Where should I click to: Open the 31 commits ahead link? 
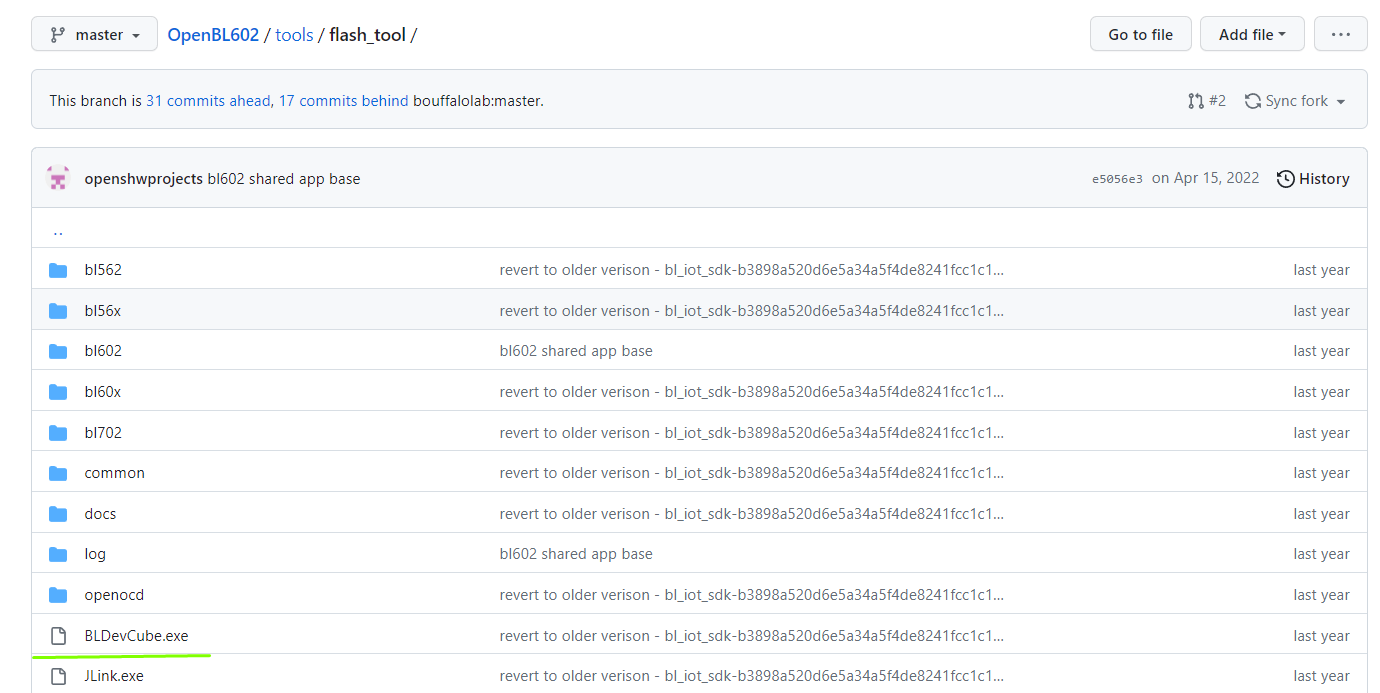[x=208, y=101]
